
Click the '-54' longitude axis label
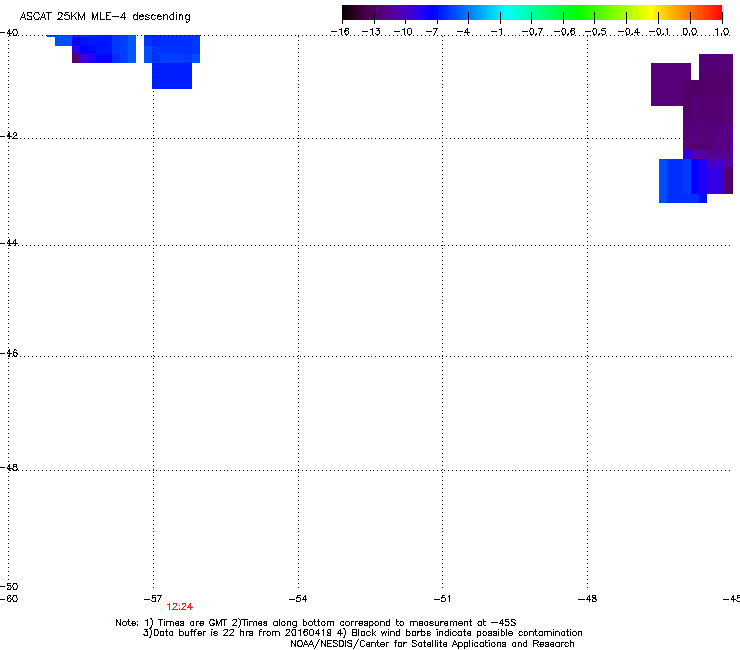pyautogui.click(x=298, y=599)
